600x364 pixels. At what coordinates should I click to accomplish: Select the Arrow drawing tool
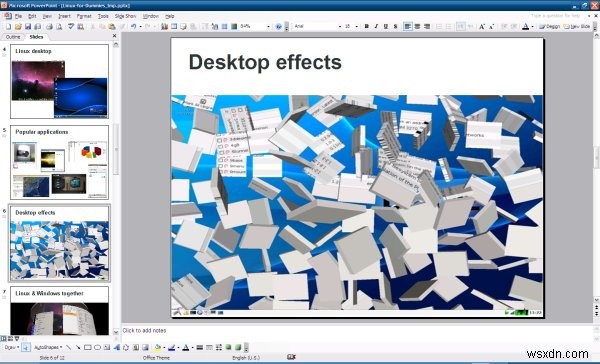point(78,347)
